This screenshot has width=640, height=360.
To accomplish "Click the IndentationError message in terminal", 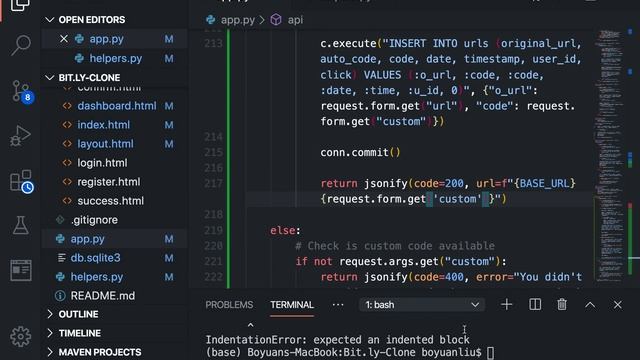I will (337, 340).
